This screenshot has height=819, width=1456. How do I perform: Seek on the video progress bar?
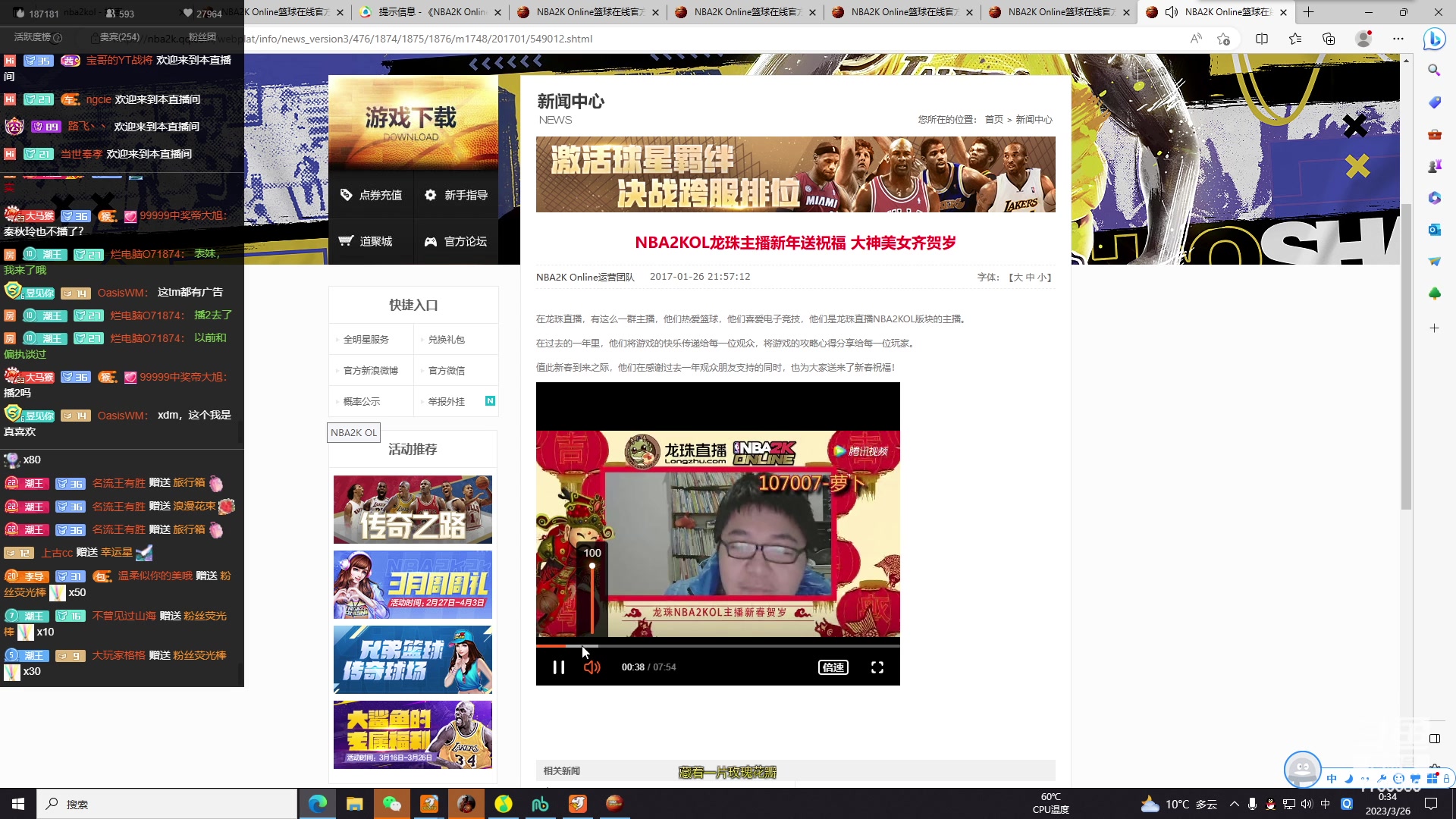coord(717,646)
